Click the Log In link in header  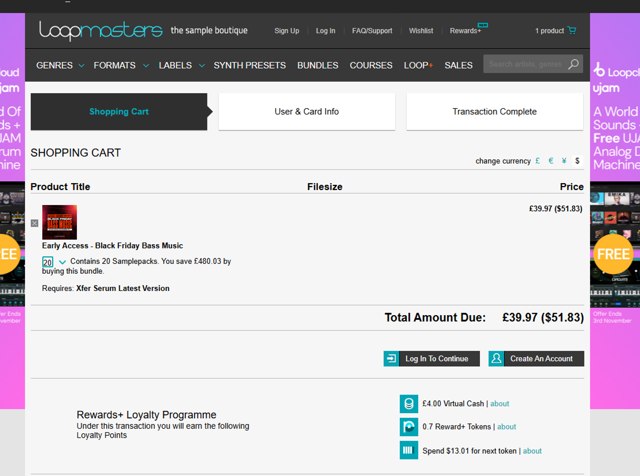pyautogui.click(x=325, y=31)
